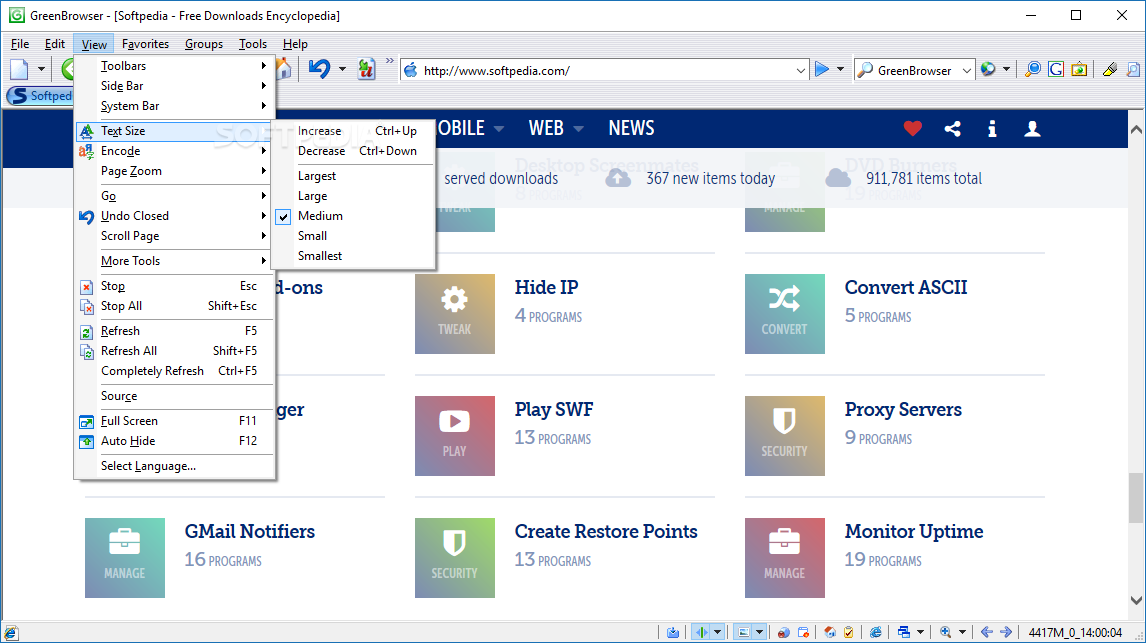
Task: Select the checked Medium text size
Action: pos(353,216)
